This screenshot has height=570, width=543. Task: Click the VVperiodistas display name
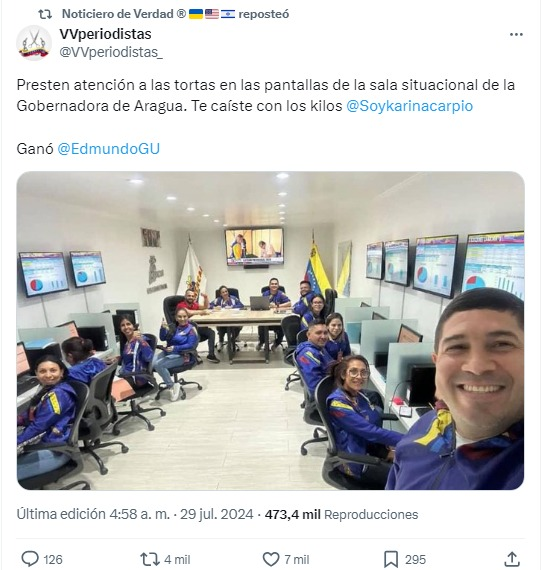click(x=105, y=34)
